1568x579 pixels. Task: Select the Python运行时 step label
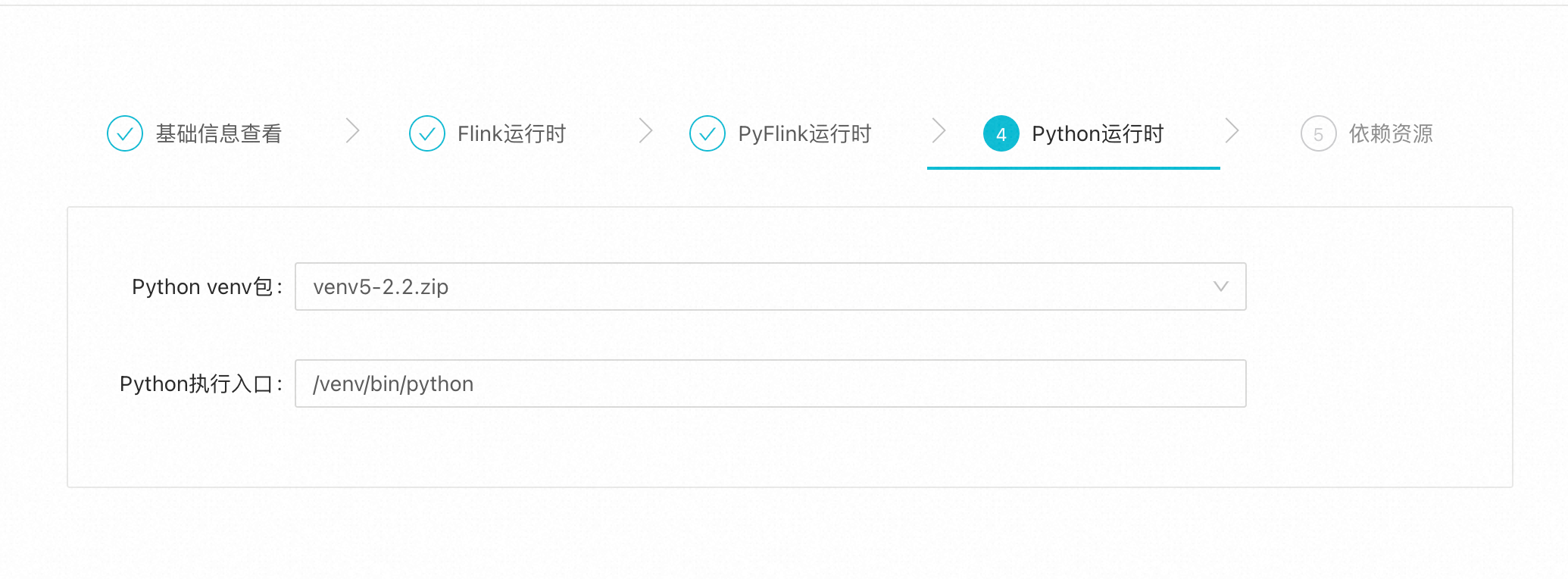[x=1098, y=134]
